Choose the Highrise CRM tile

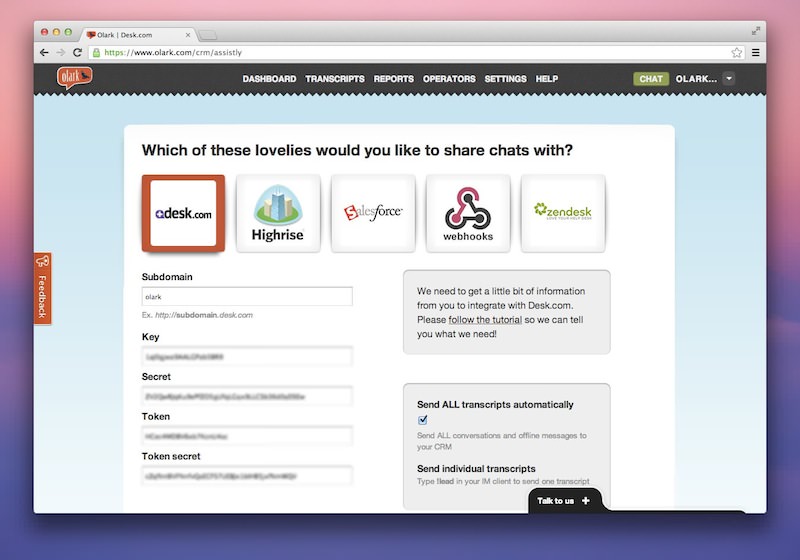coord(278,213)
